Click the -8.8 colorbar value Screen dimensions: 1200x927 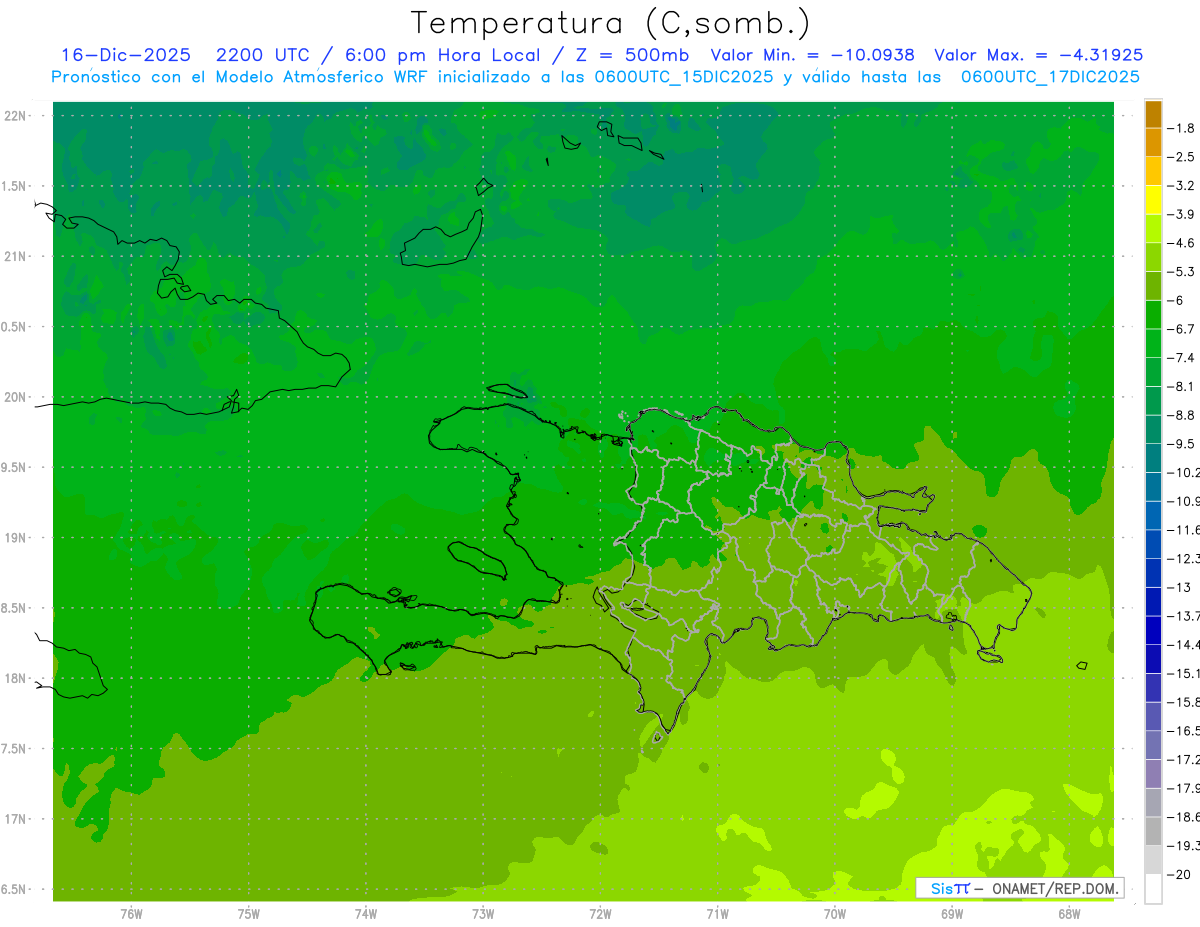[x=1181, y=415]
